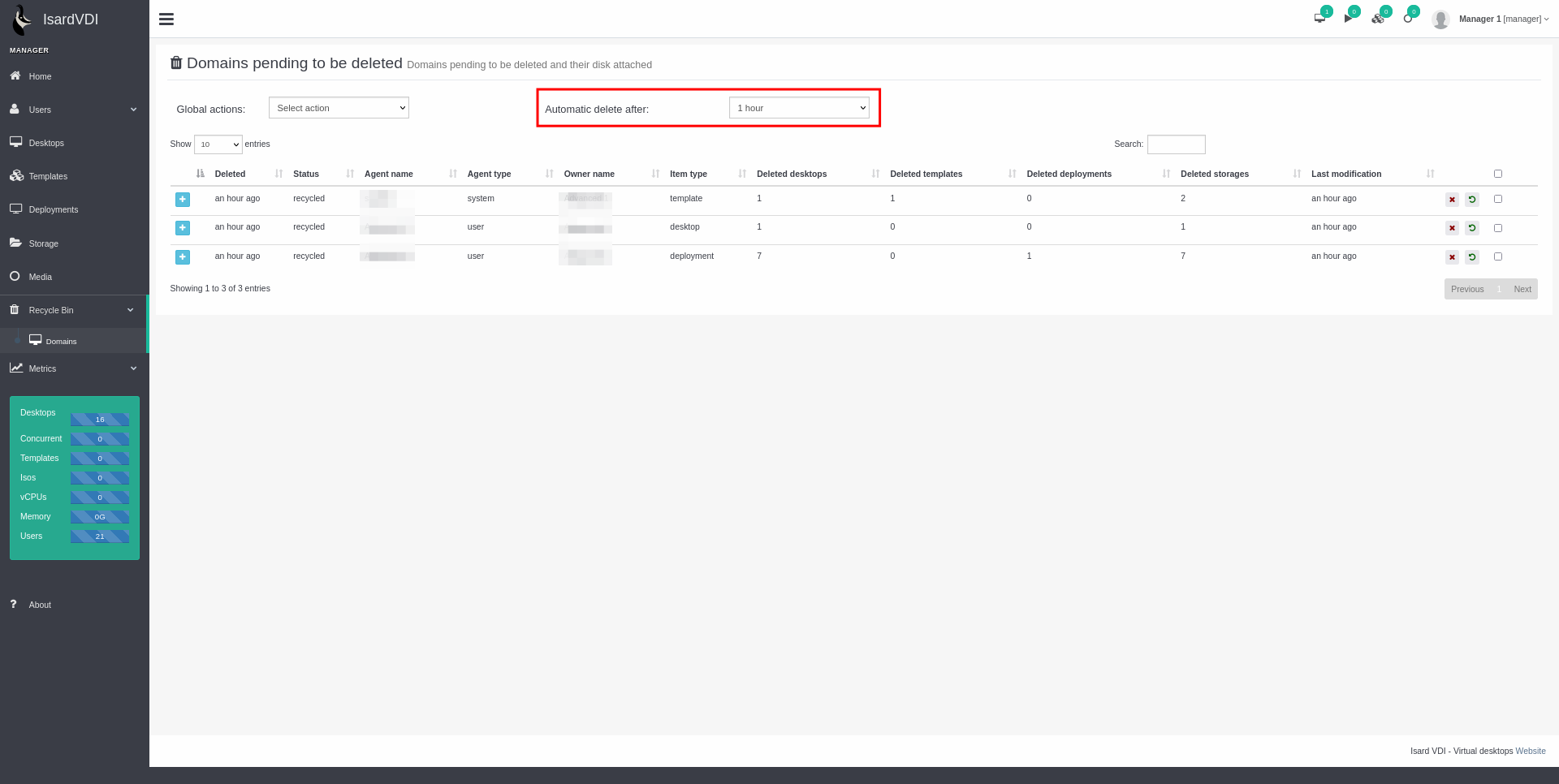
Task: Restore the deployment row with green icon
Action: click(1472, 257)
